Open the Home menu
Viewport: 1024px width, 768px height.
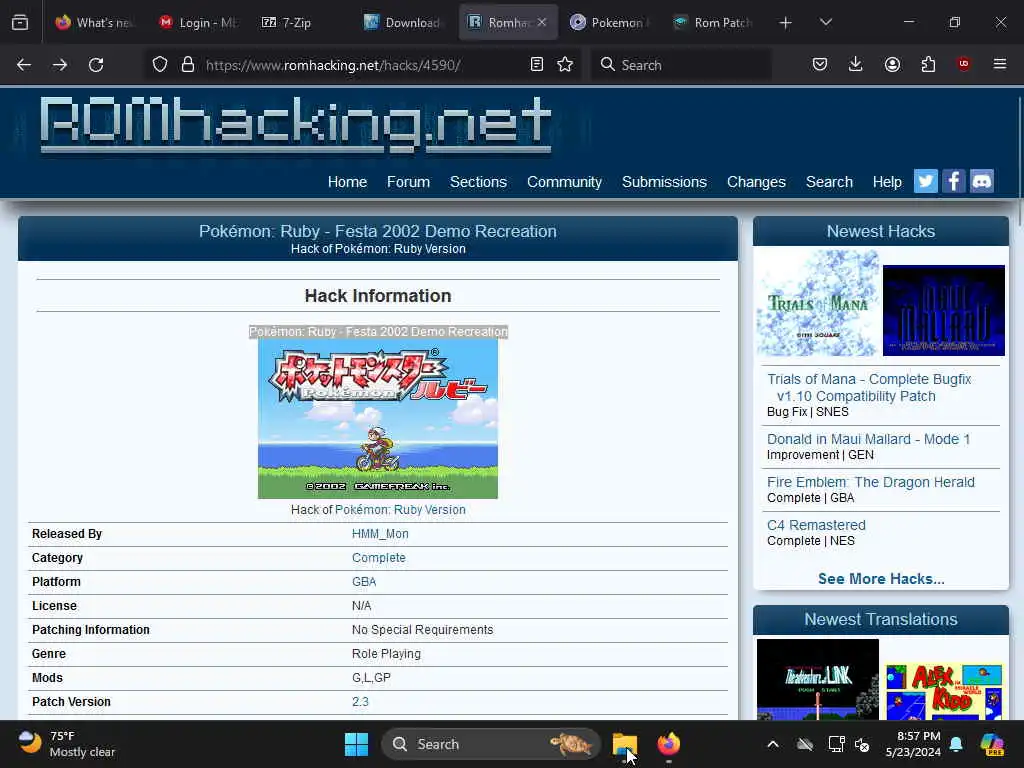347,182
